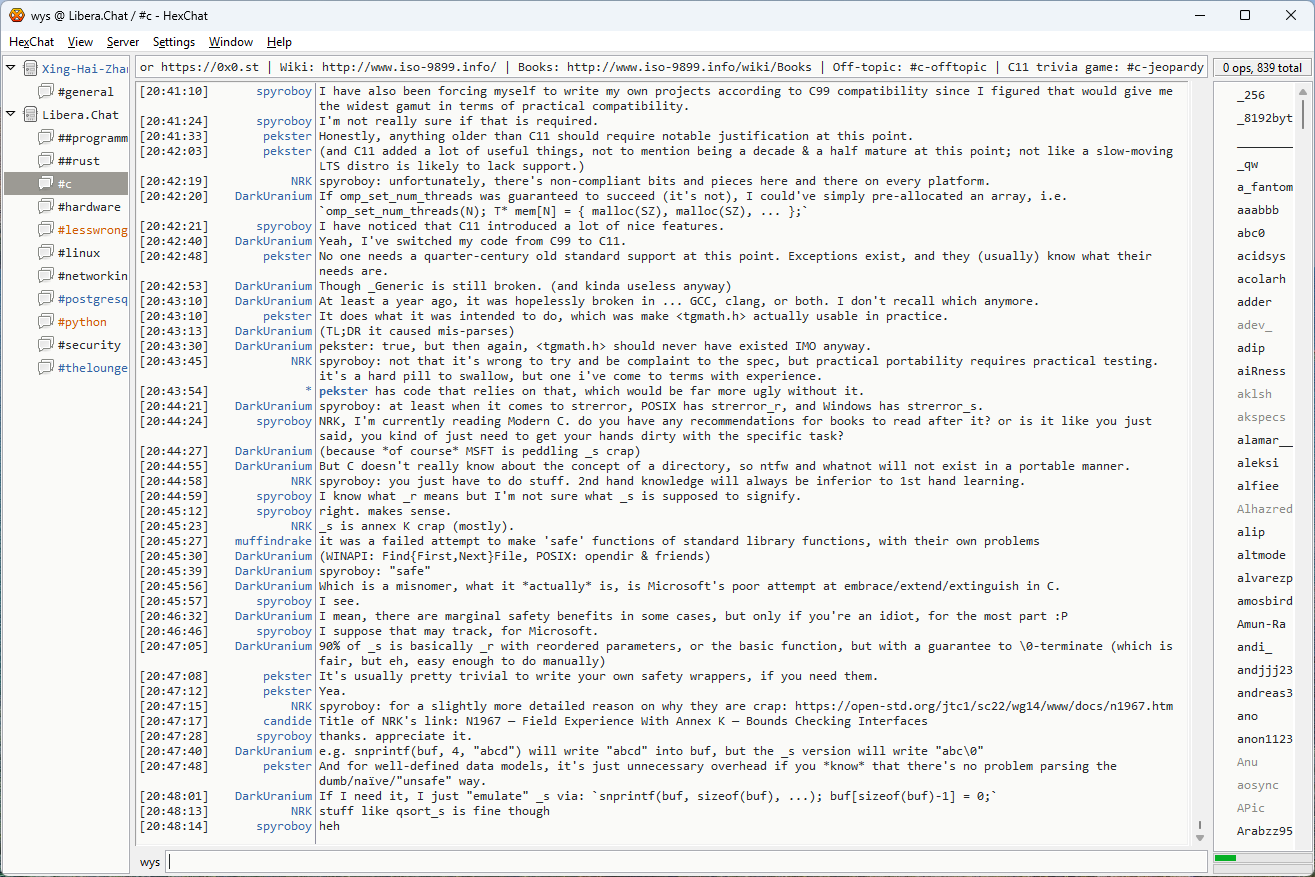Image resolution: width=1315 pixels, height=877 pixels.
Task: Click the chat area scrollbar down arrow
Action: (x=1200, y=837)
